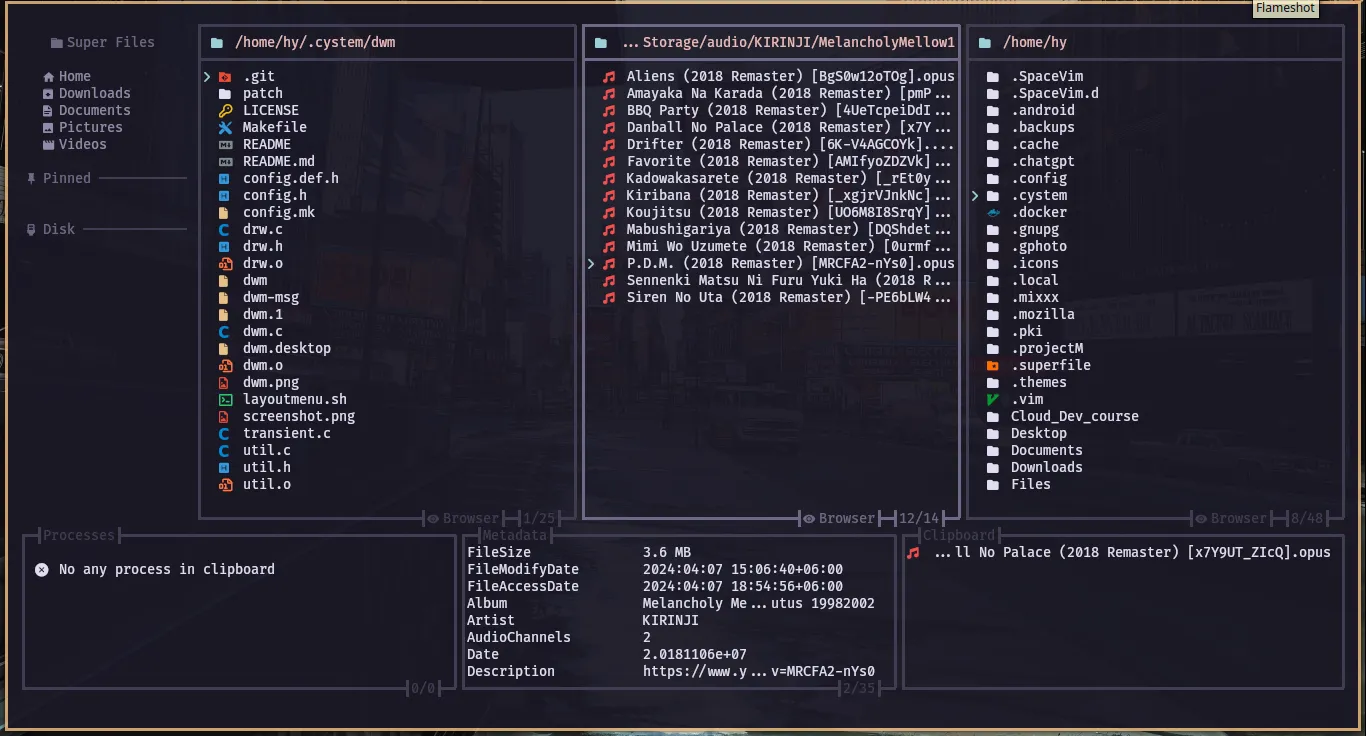Viewport: 1366px width, 736px height.
Task: Go to Home in sidebar
Action: [74, 77]
